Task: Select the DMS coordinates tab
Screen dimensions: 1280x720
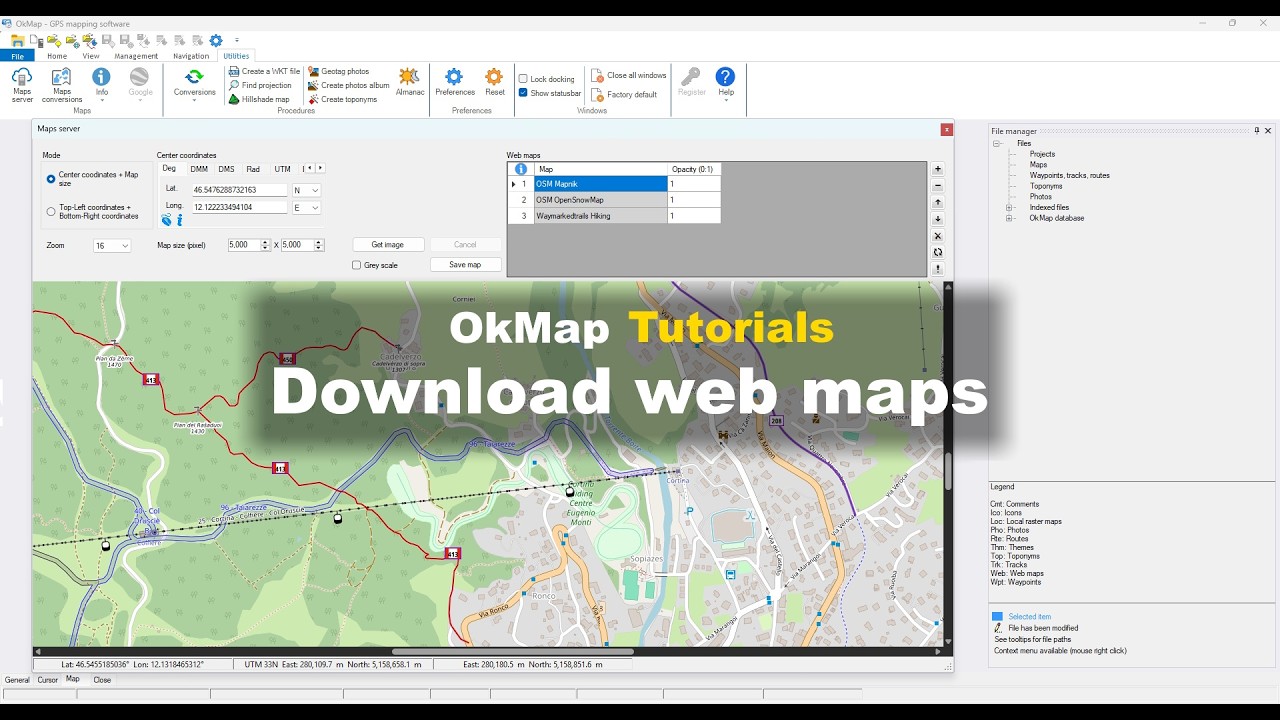Action: pos(227,169)
